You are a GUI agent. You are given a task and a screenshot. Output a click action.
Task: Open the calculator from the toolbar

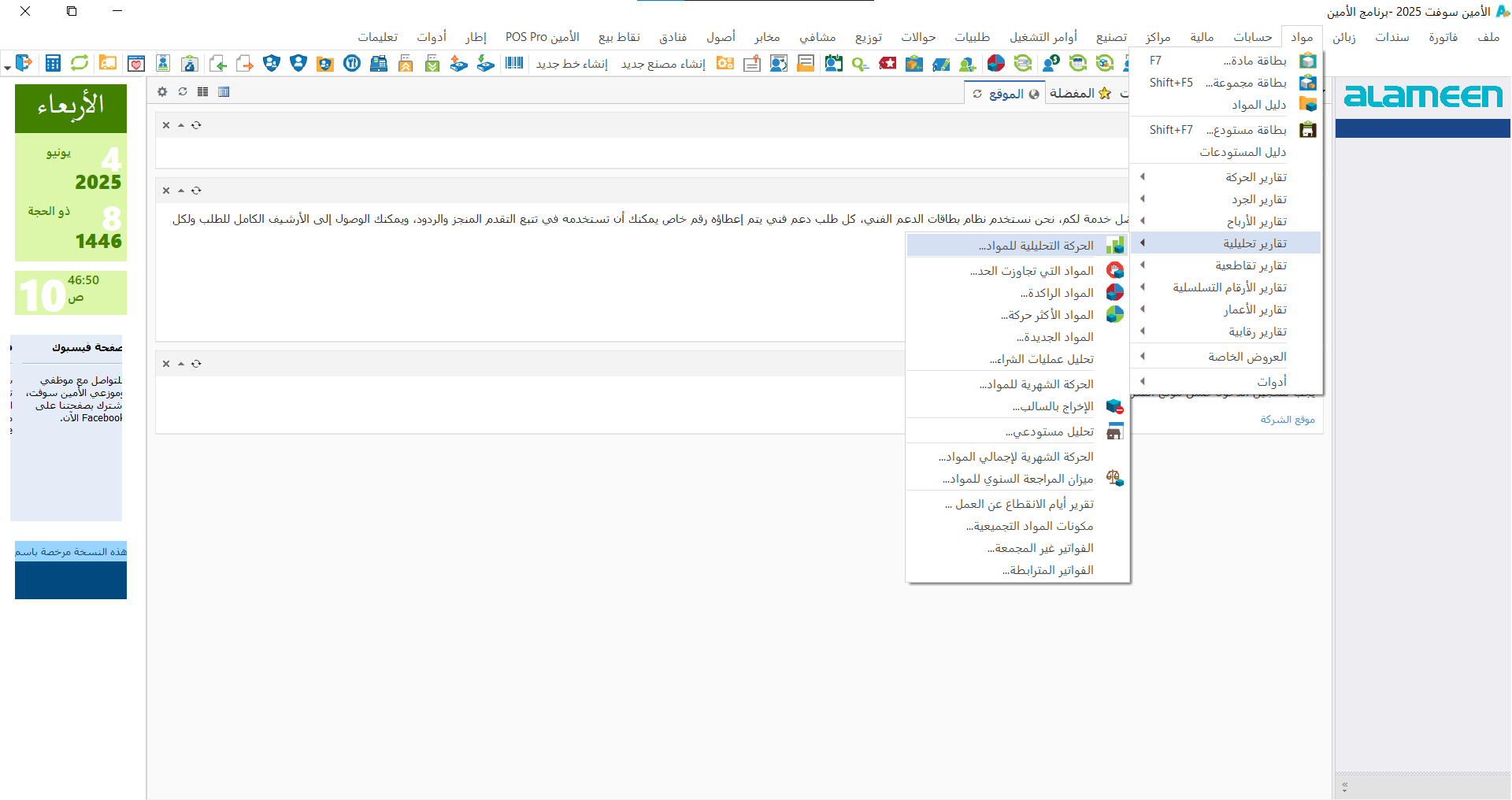53,64
